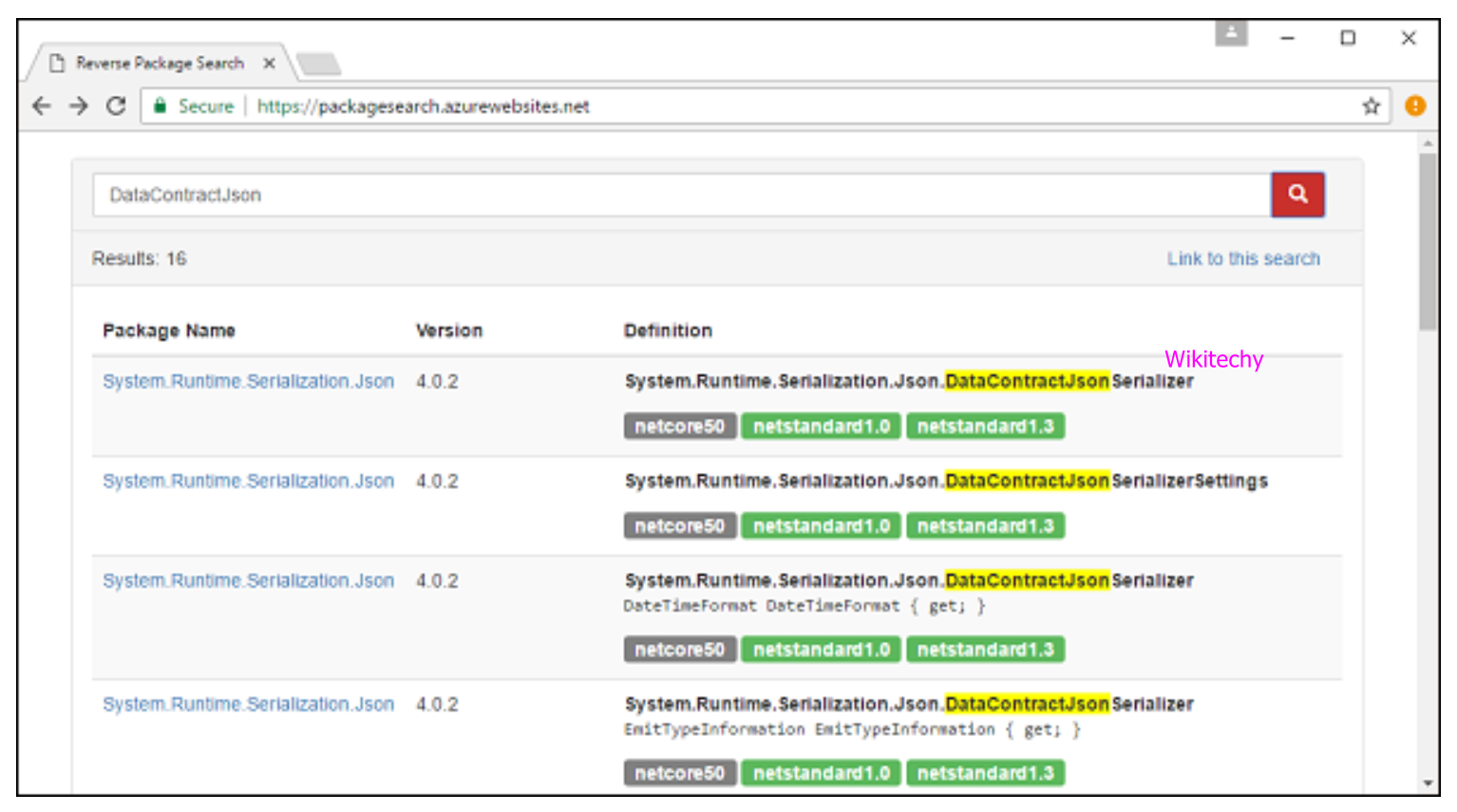The width and height of the screenshot is (1457, 812).
Task: Click netcore50 badge in DateTimeFormat row
Action: (679, 650)
